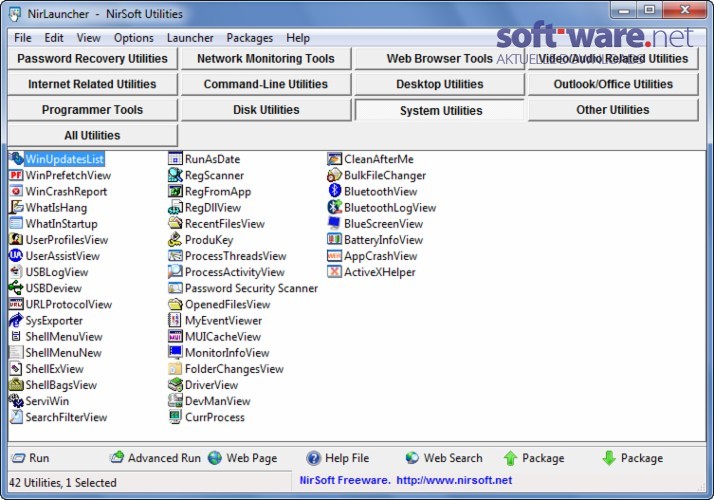This screenshot has width=714, height=500.
Task: Select the URLProtocolView icon
Action: pos(16,304)
